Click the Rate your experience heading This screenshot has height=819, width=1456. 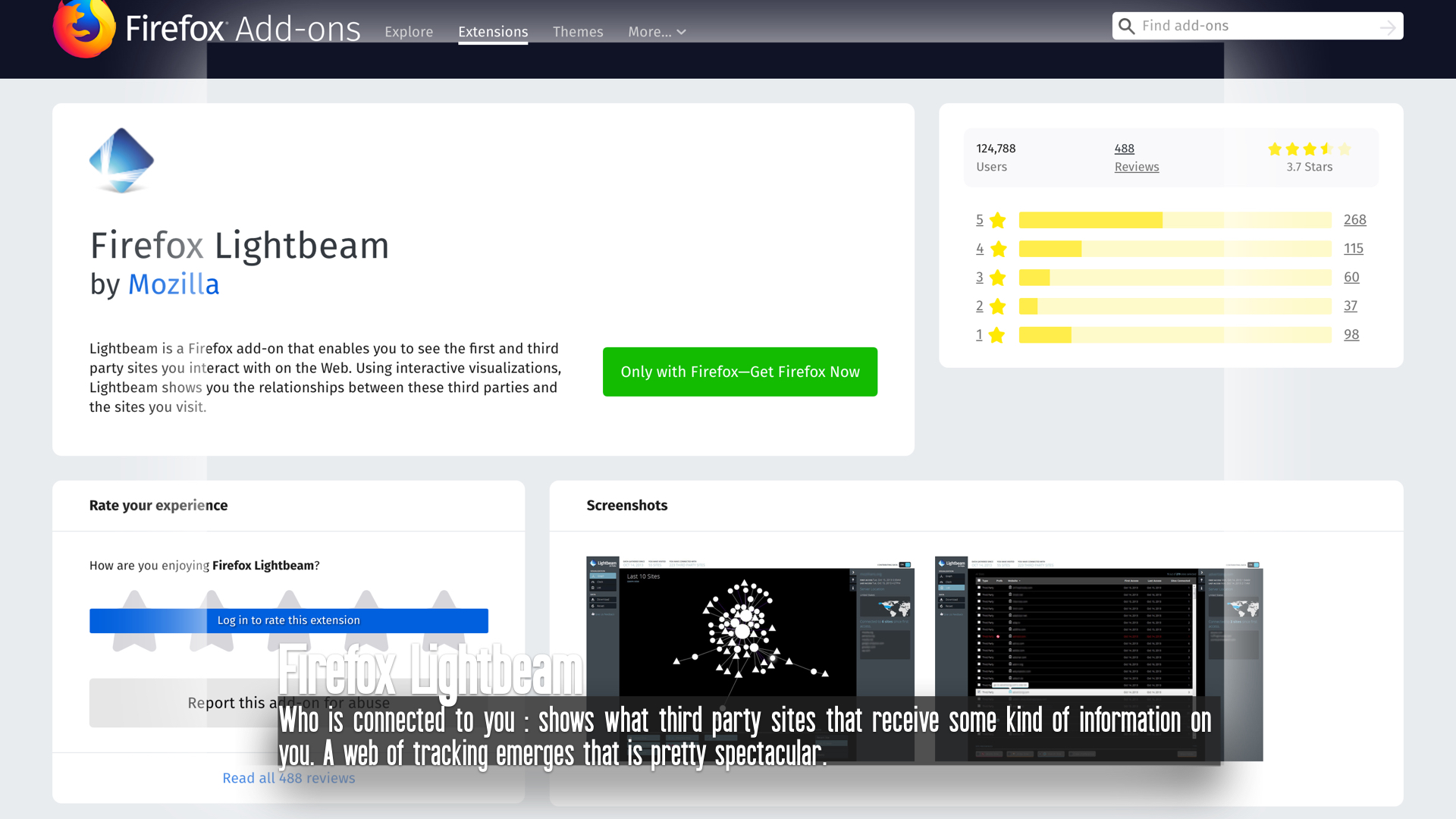[158, 506]
